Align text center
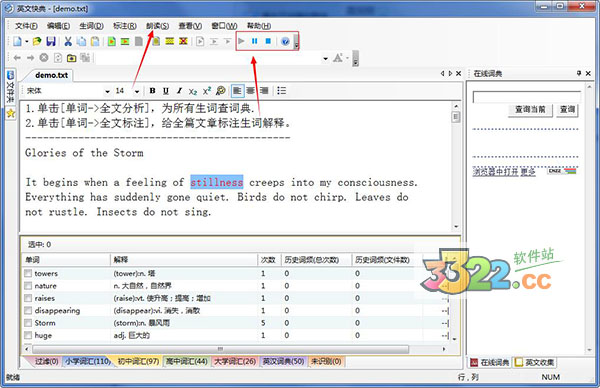Viewport: 600px width, 388px height. tap(250, 91)
